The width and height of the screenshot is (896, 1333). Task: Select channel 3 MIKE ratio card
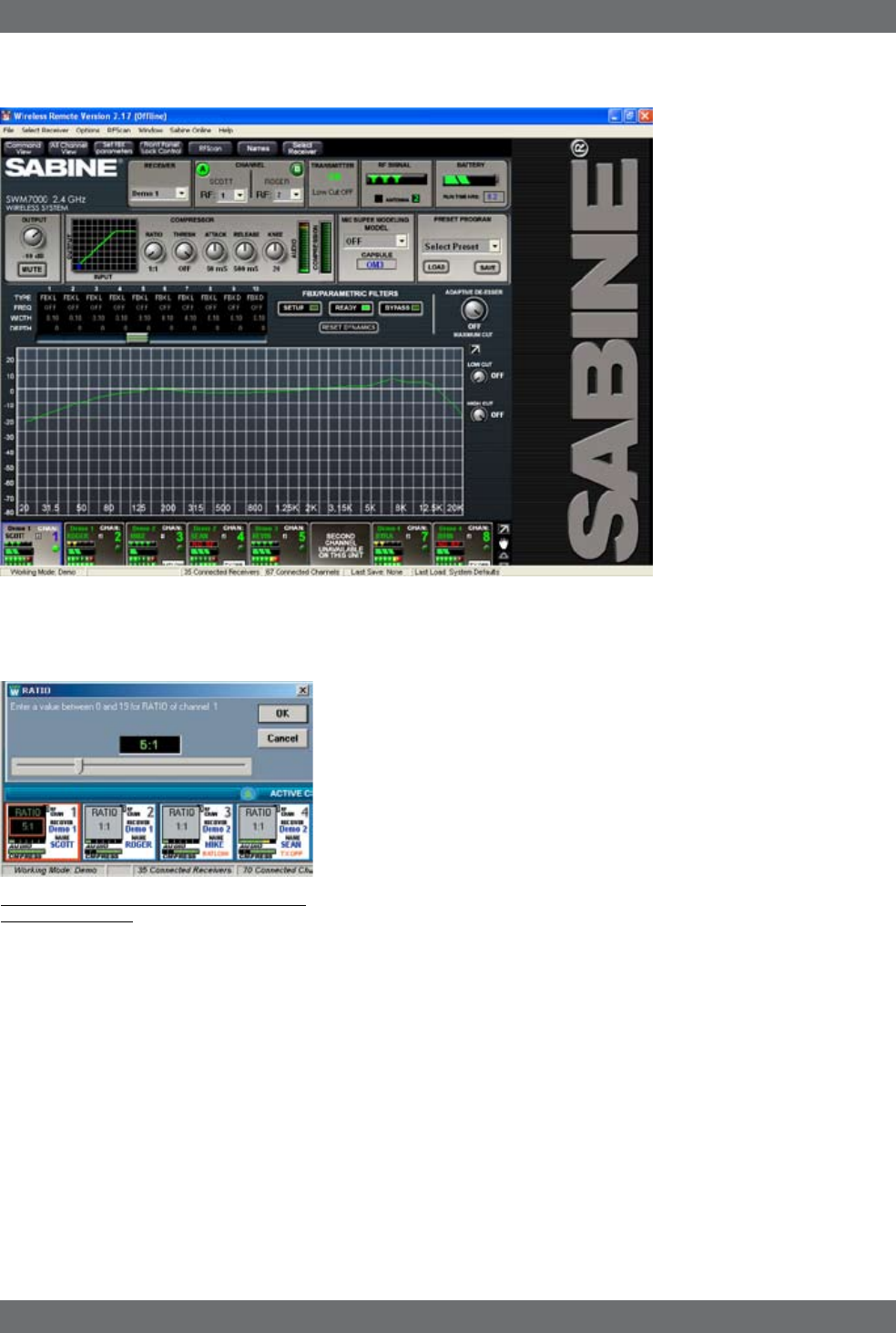point(197,831)
